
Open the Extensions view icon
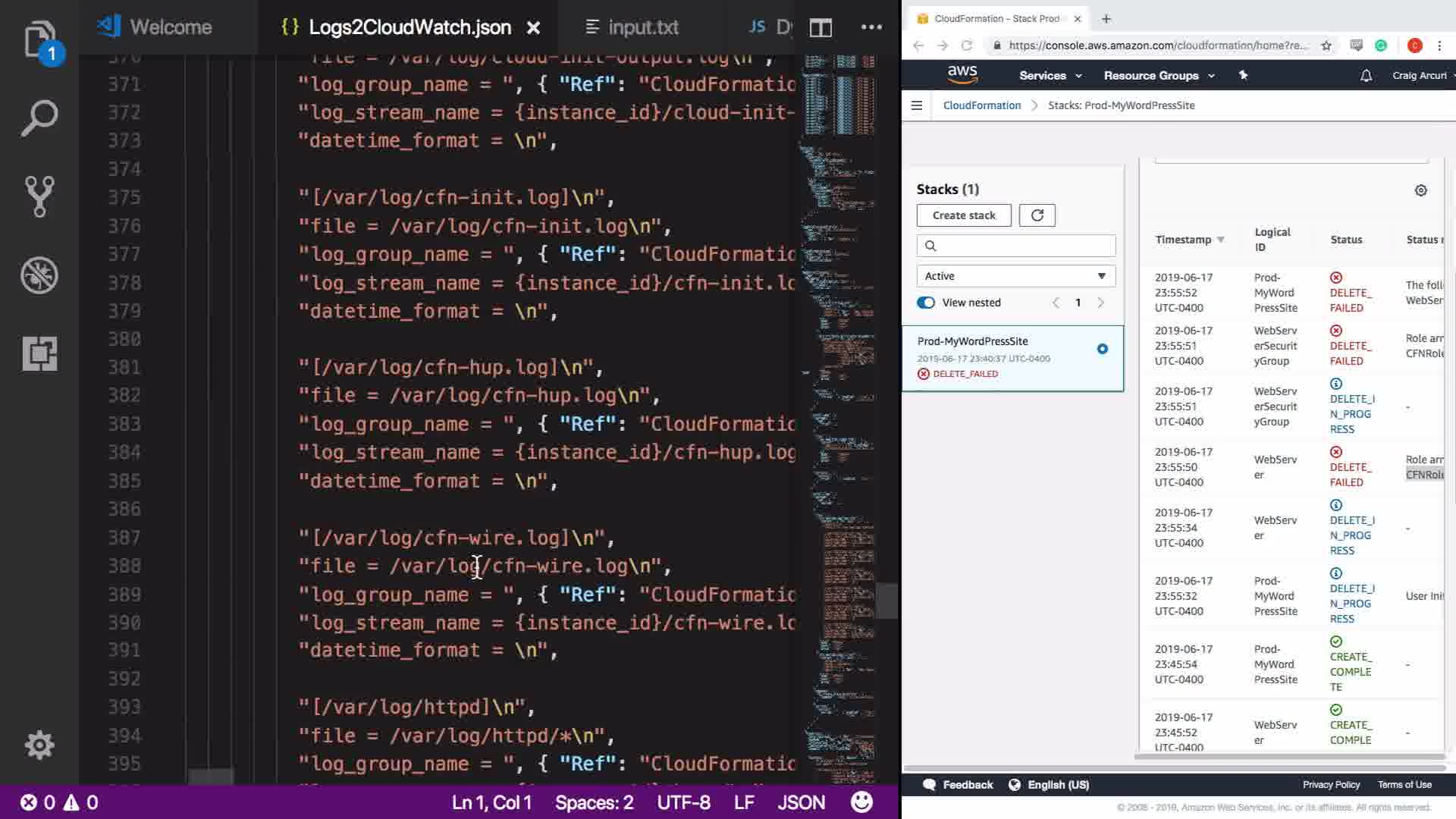(x=39, y=353)
